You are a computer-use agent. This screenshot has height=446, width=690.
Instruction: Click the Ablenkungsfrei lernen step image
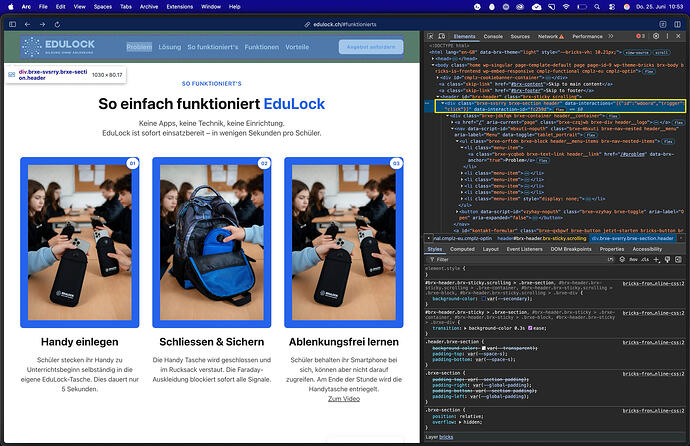click(x=344, y=242)
